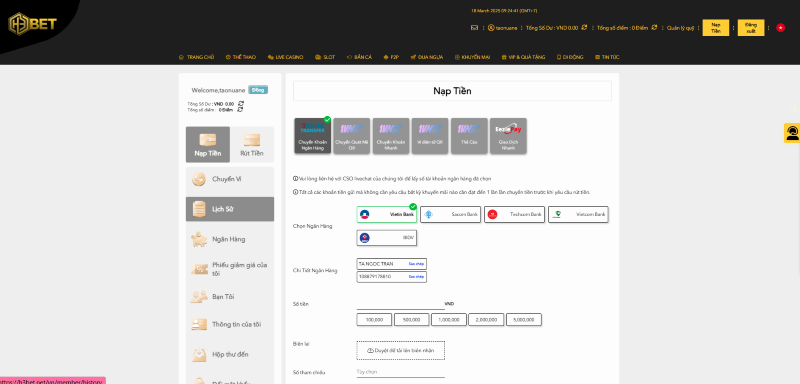Select 1,000,000 preset amount

pyautogui.click(x=449, y=320)
